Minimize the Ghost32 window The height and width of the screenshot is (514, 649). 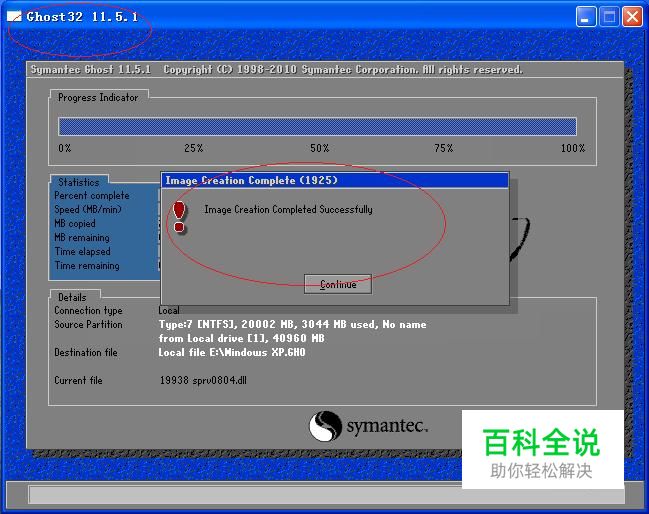[x=586, y=17]
